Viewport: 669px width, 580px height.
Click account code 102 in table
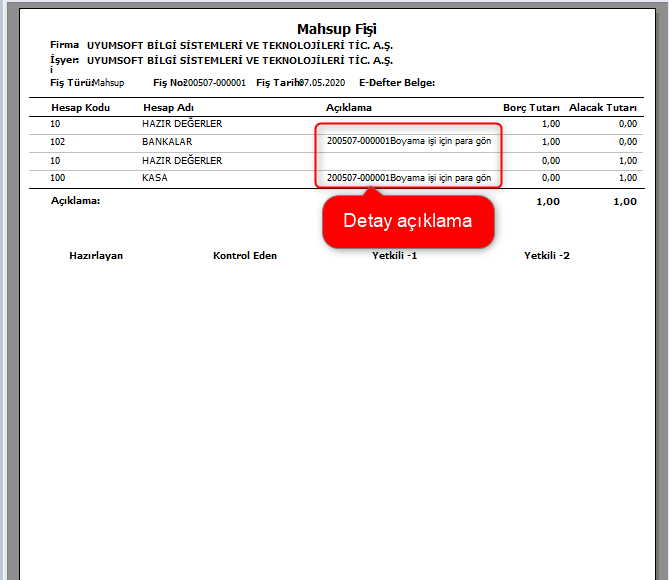pos(59,142)
